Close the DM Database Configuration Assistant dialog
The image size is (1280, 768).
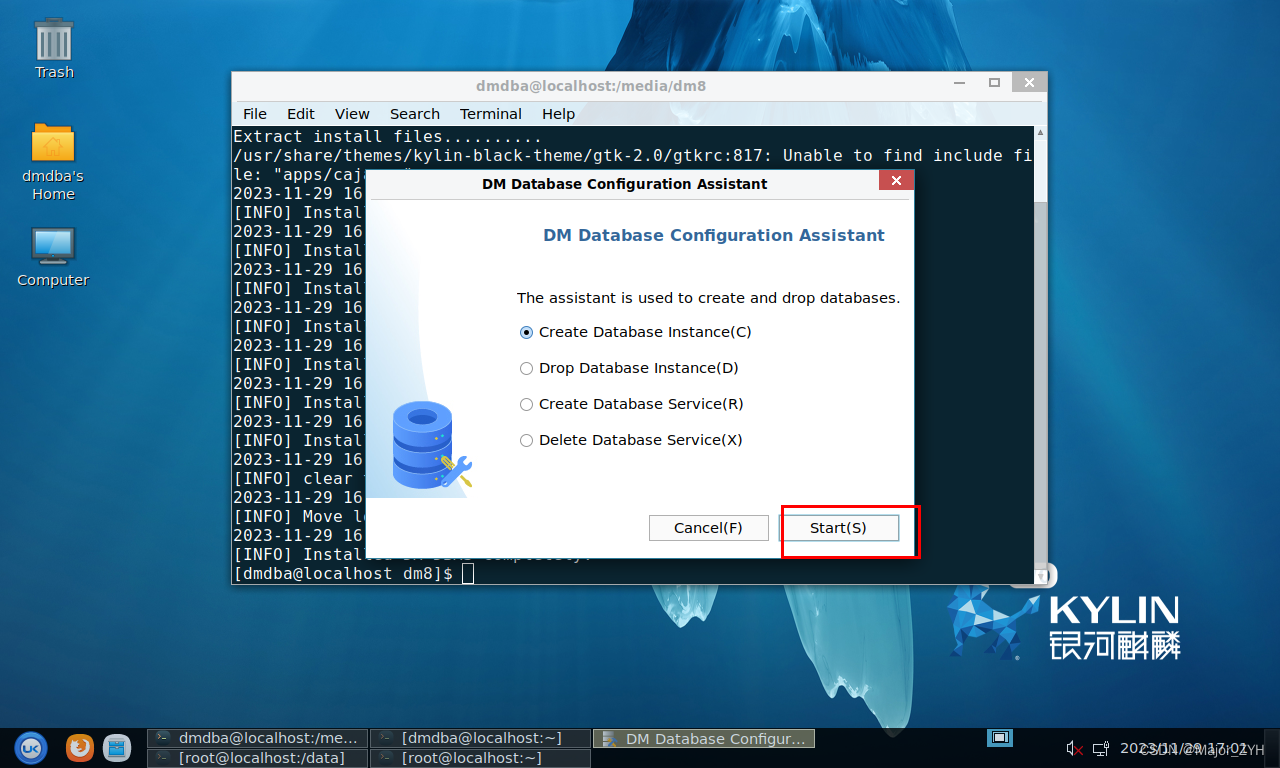coord(896,181)
